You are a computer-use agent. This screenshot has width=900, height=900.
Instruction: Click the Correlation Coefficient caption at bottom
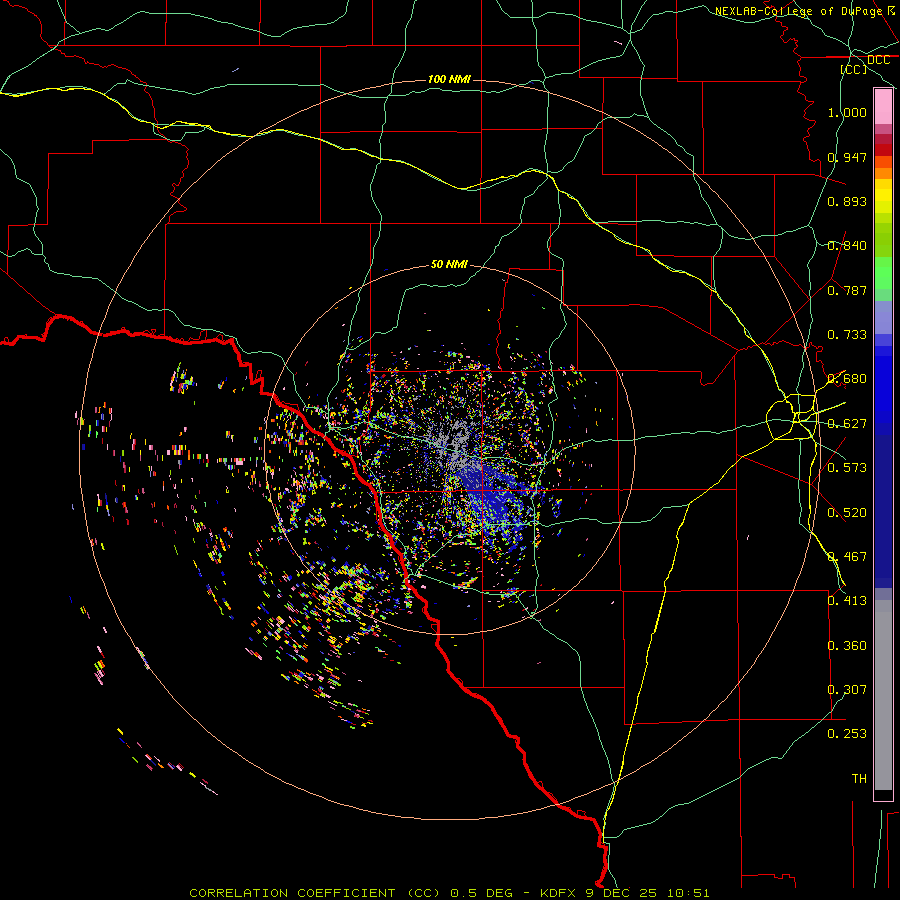click(449, 893)
